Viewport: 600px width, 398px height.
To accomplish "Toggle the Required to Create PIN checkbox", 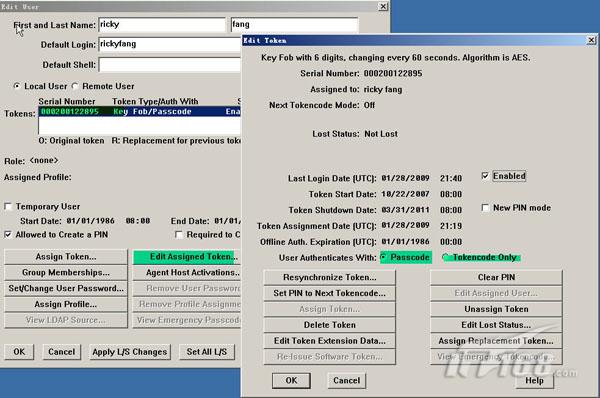I will coord(178,235).
